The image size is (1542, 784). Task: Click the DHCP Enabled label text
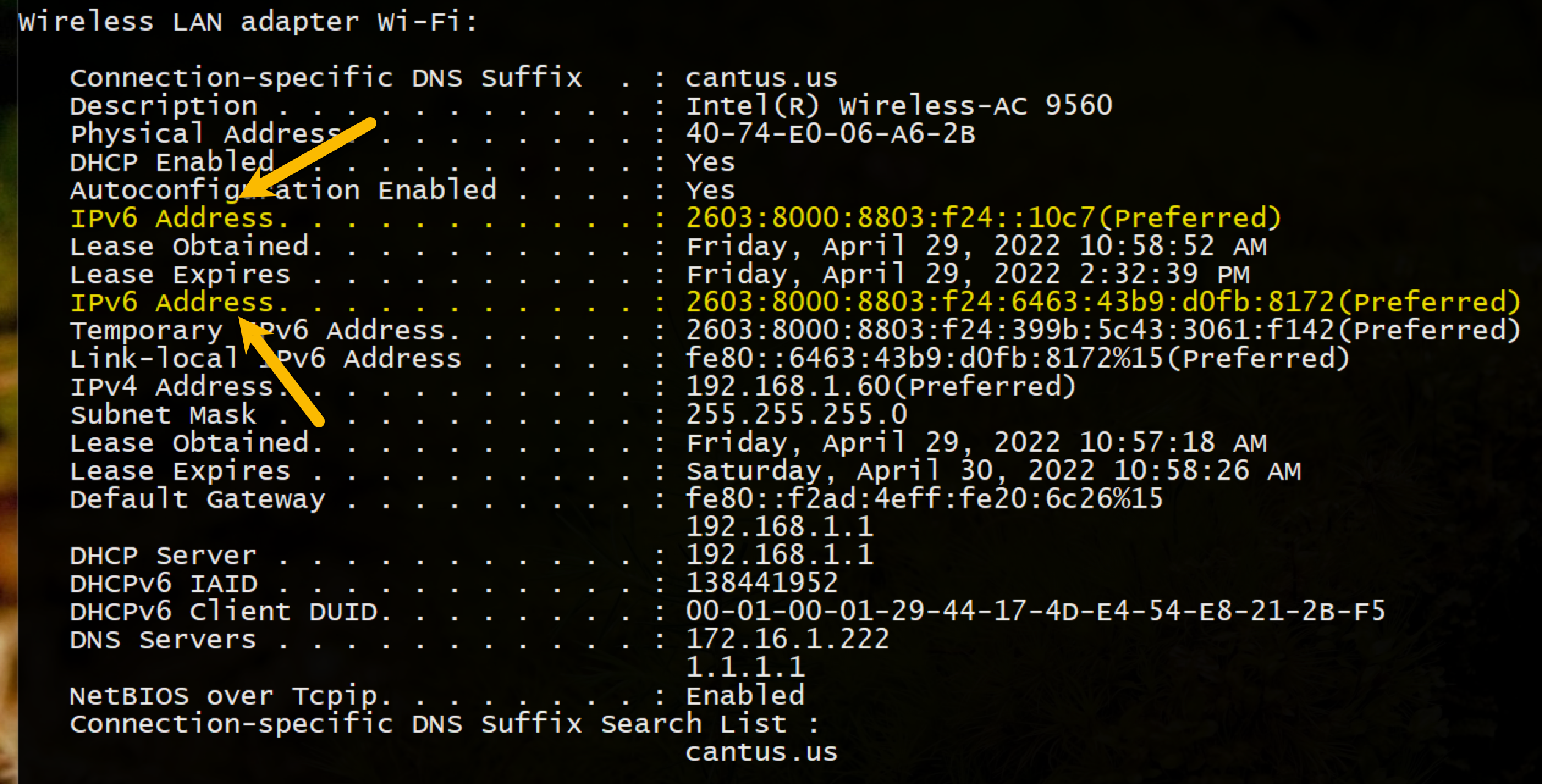coord(172,162)
